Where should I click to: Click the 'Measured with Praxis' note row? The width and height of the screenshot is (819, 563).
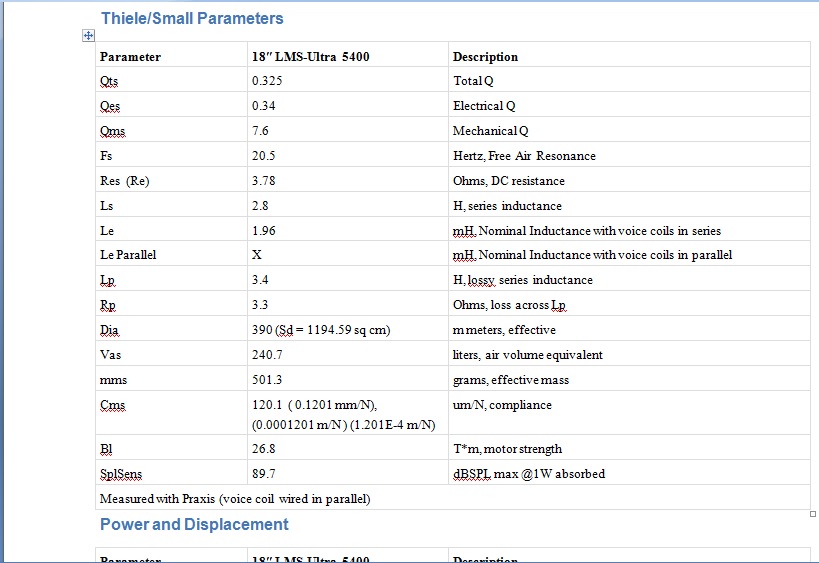(x=453, y=498)
